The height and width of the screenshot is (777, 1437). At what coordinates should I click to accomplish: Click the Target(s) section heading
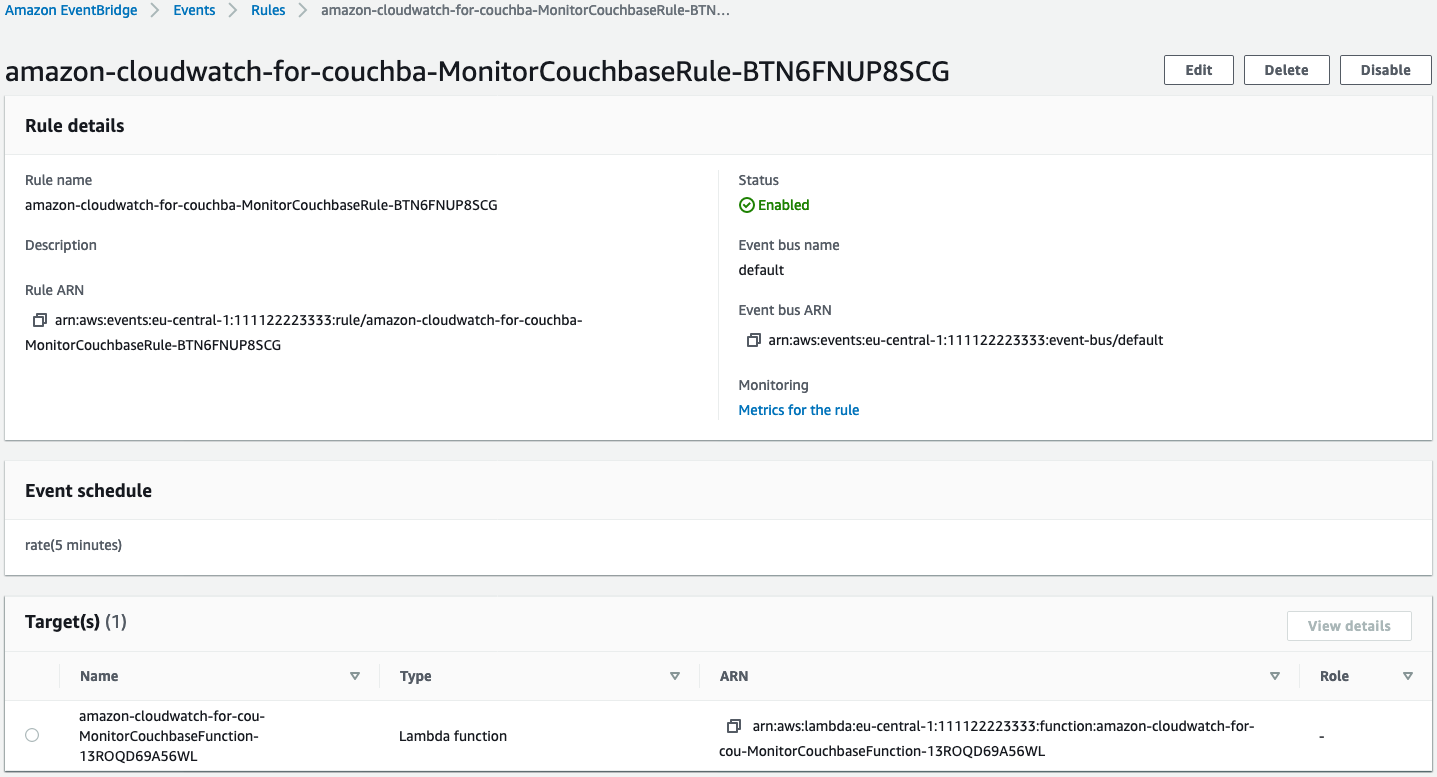[x=76, y=622]
